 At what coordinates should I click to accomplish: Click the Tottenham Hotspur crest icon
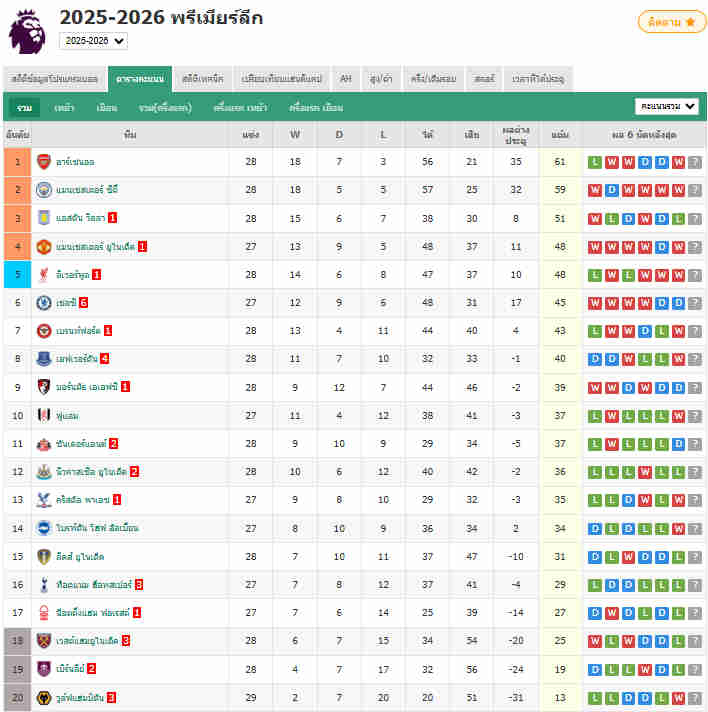(x=43, y=584)
